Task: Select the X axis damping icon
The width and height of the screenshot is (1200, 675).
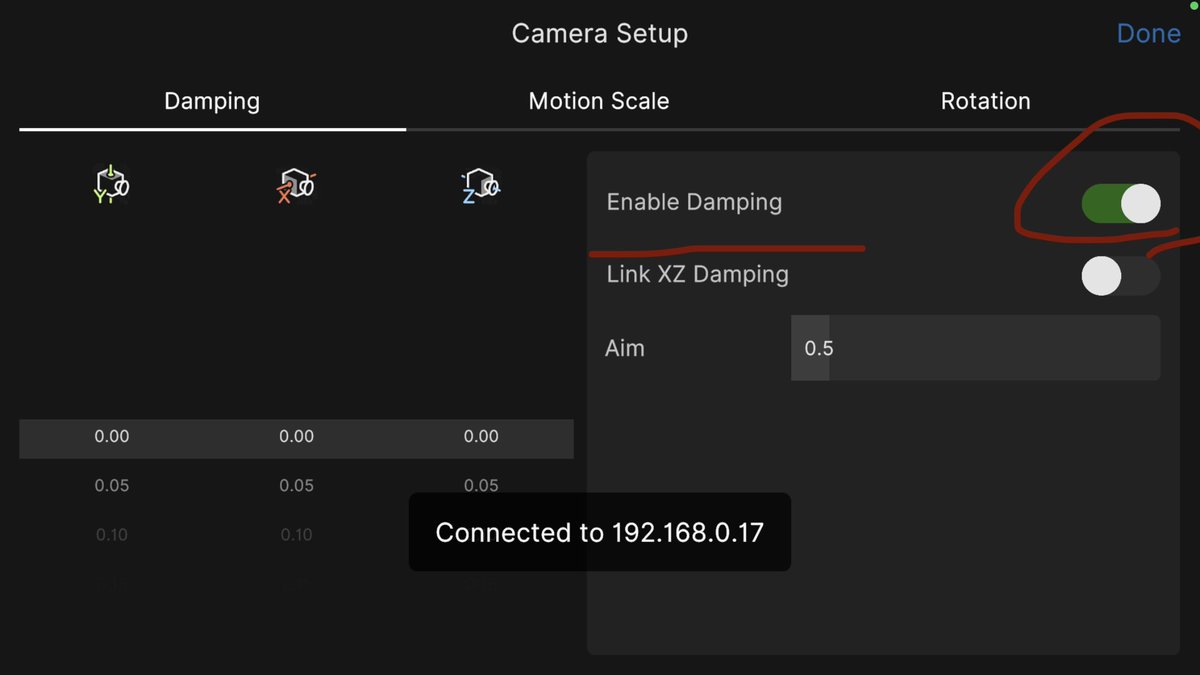Action: pyautogui.click(x=296, y=185)
